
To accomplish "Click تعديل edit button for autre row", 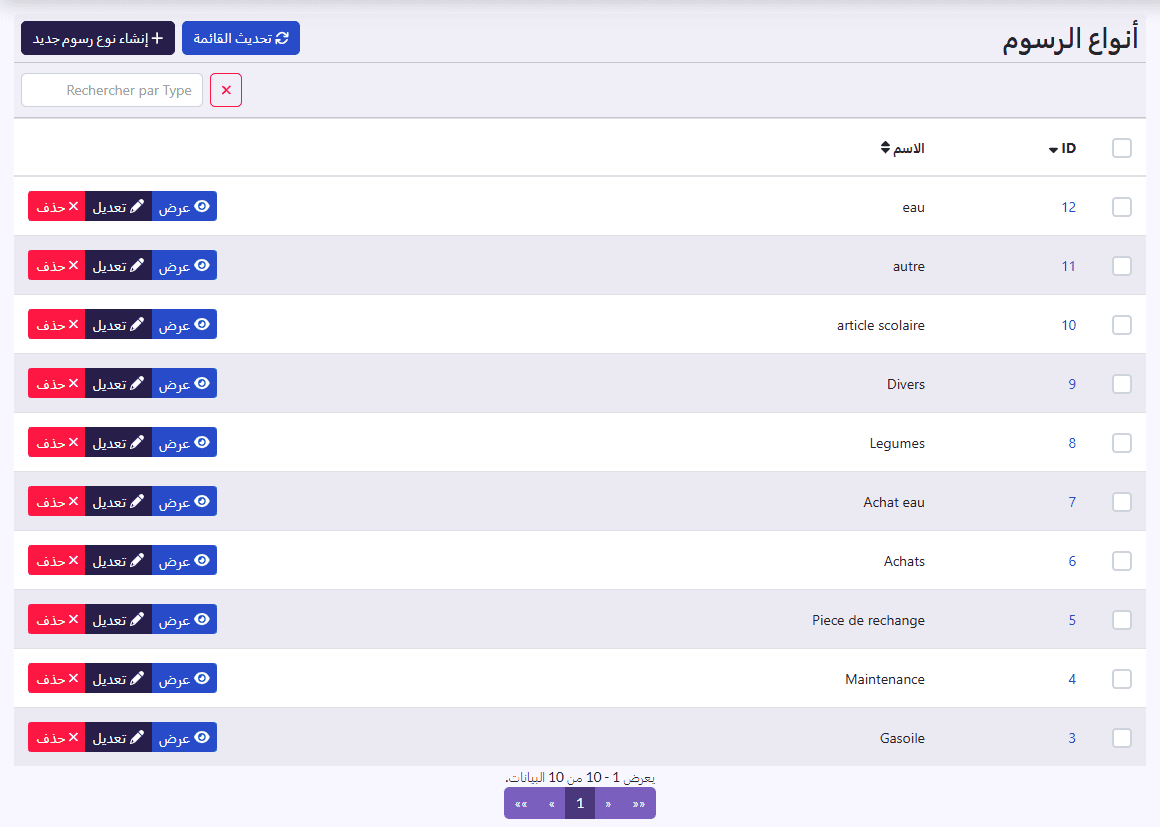I will 118,266.
